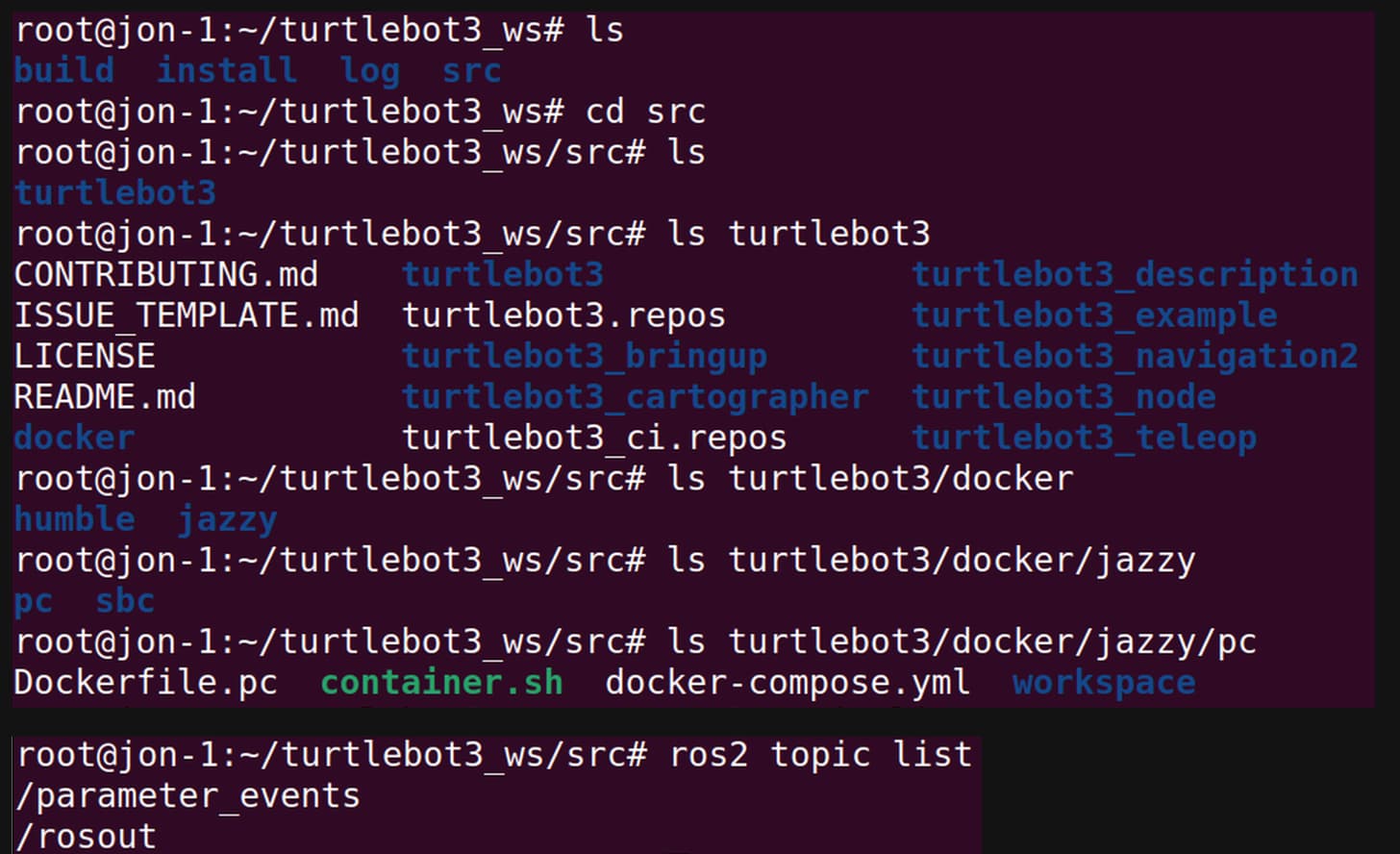
Task: Click the Dockerfile.pc file name
Action: [145, 683]
